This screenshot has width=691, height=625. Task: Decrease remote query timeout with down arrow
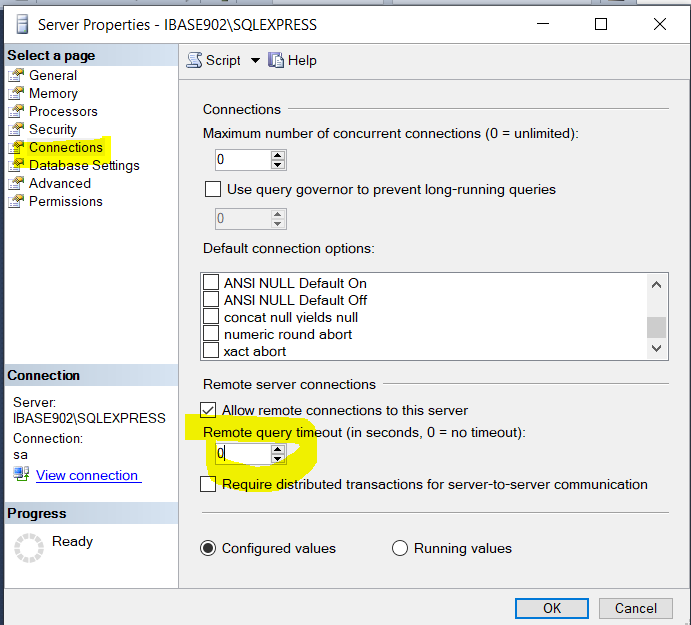tap(278, 459)
